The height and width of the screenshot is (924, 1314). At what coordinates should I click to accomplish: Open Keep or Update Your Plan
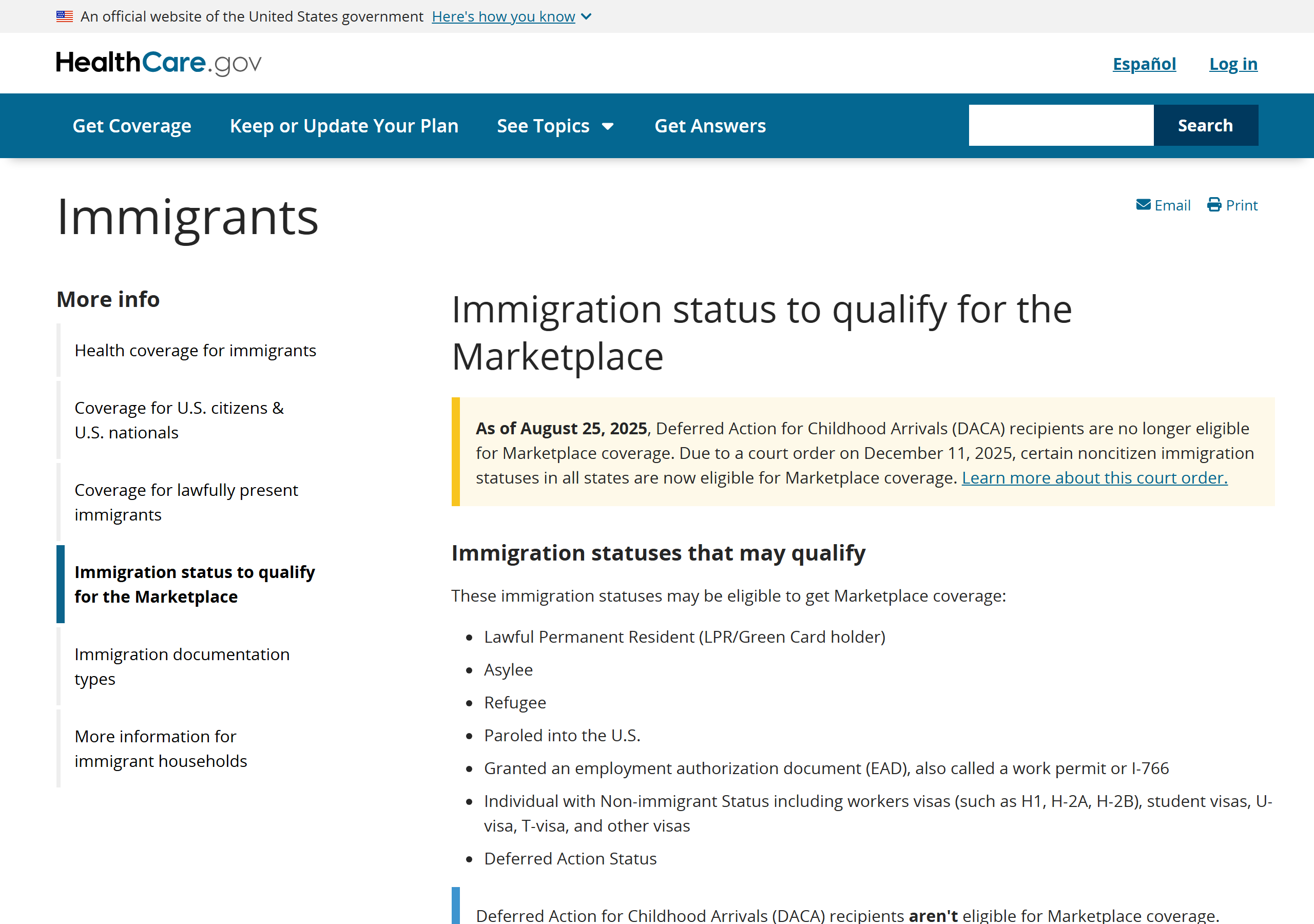(344, 126)
